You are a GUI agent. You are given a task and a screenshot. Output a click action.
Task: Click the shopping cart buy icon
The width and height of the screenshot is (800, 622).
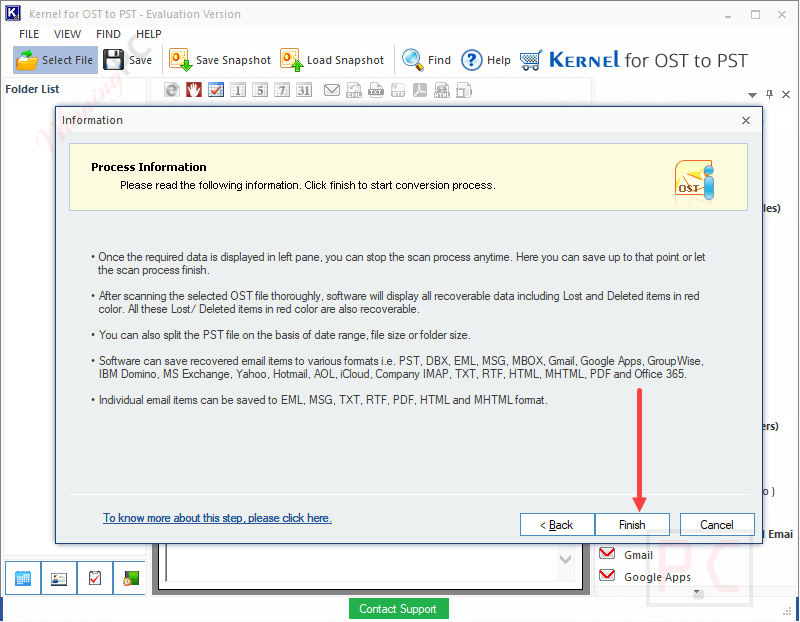click(531, 60)
